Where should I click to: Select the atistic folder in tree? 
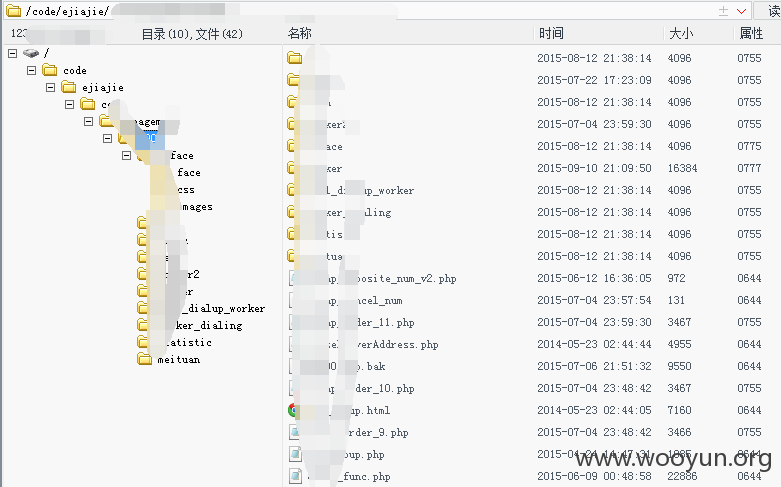pyautogui.click(x=189, y=343)
